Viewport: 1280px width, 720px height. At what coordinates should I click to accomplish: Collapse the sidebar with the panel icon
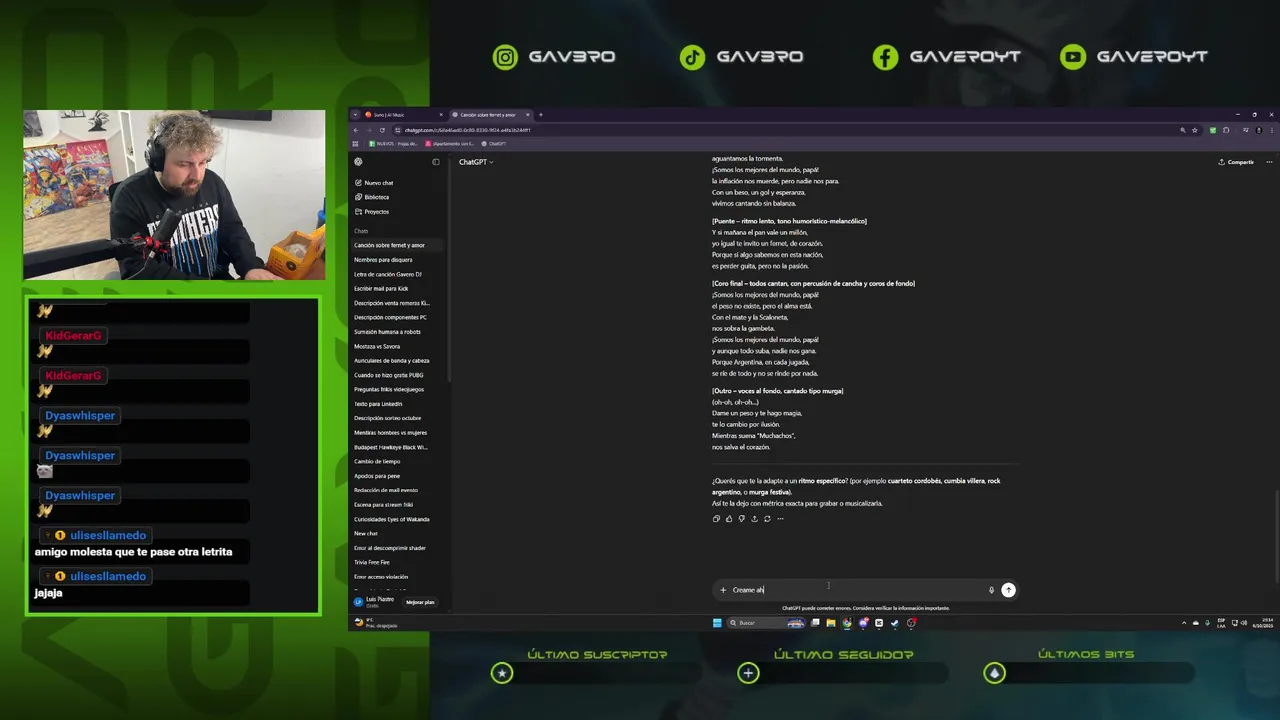point(436,162)
